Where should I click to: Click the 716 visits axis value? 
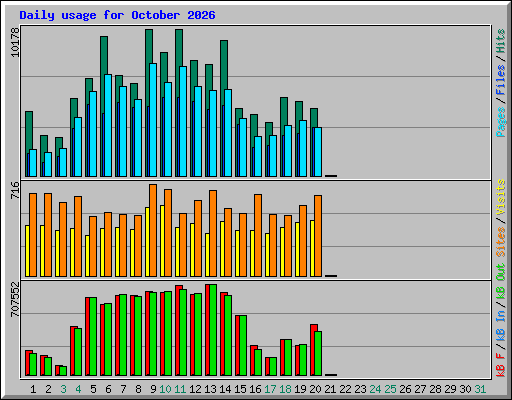[15, 190]
